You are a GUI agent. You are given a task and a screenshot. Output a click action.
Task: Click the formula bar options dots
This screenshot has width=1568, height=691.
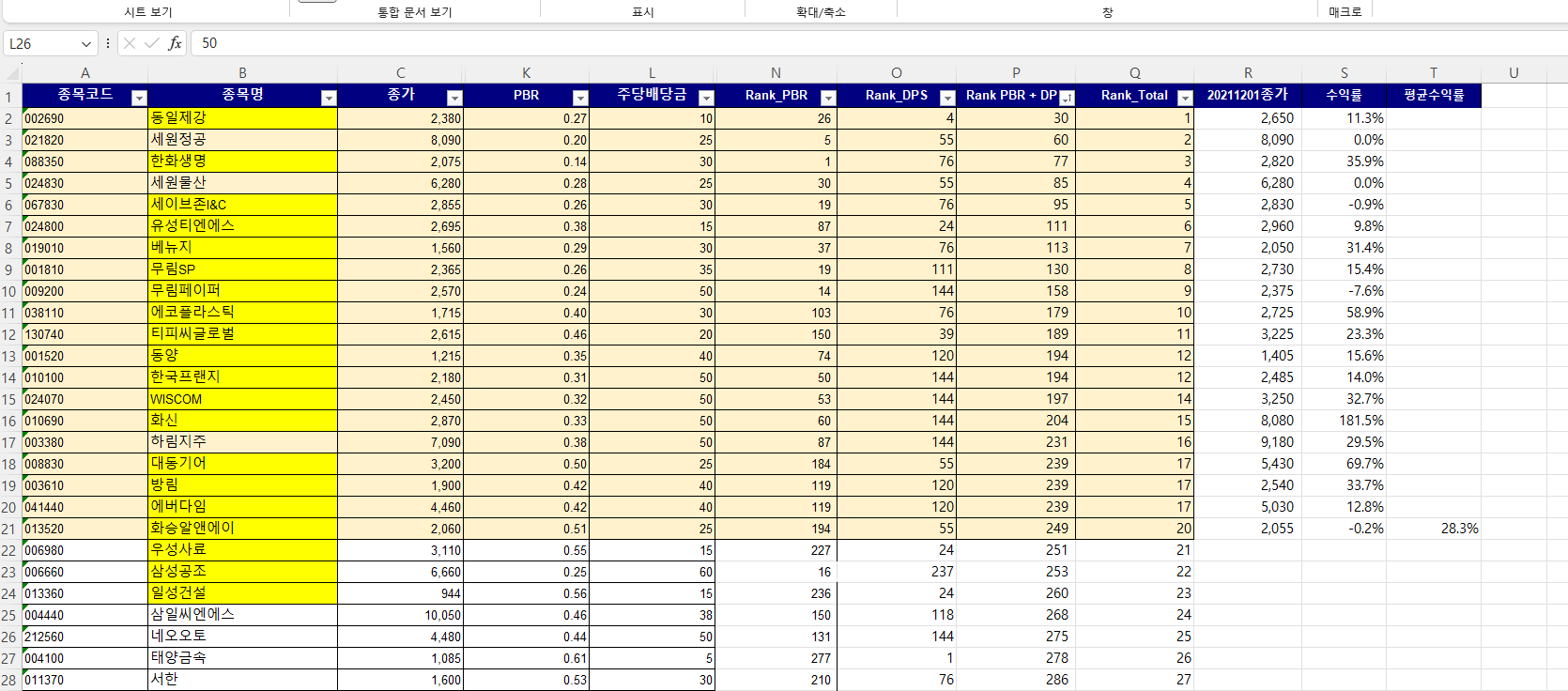[108, 43]
